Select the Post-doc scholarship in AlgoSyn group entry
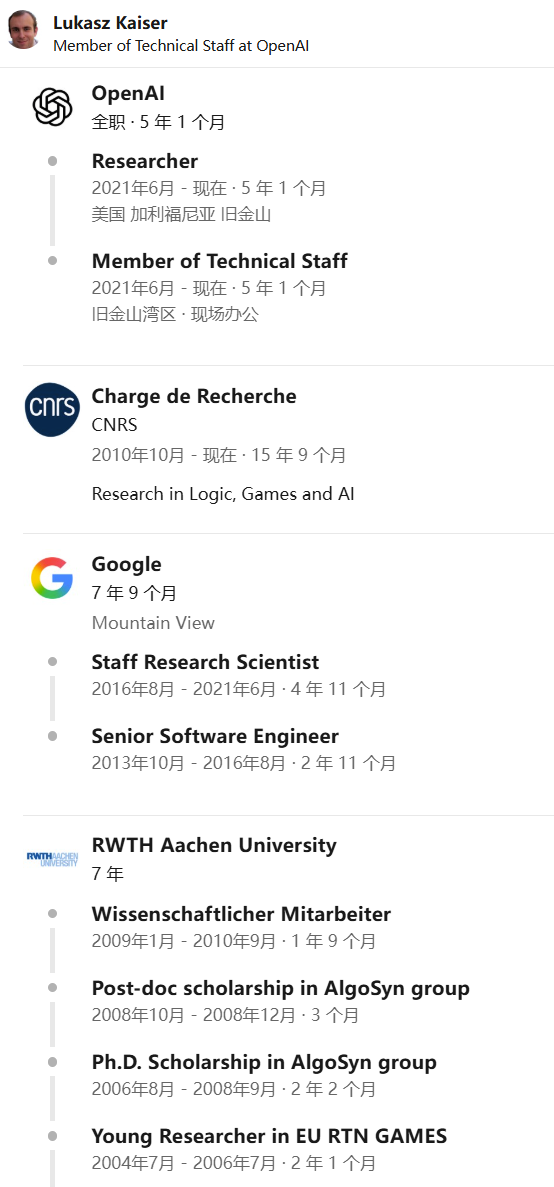 tap(281, 988)
